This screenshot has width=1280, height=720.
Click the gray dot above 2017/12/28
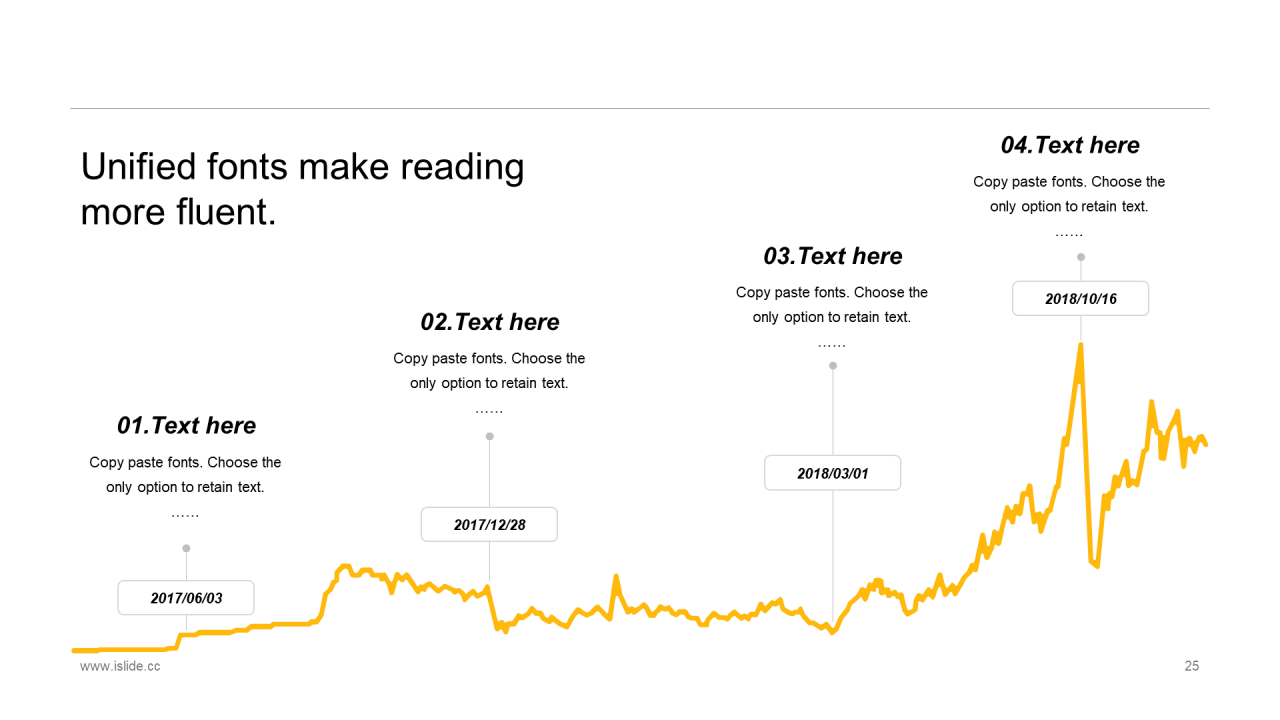point(489,436)
